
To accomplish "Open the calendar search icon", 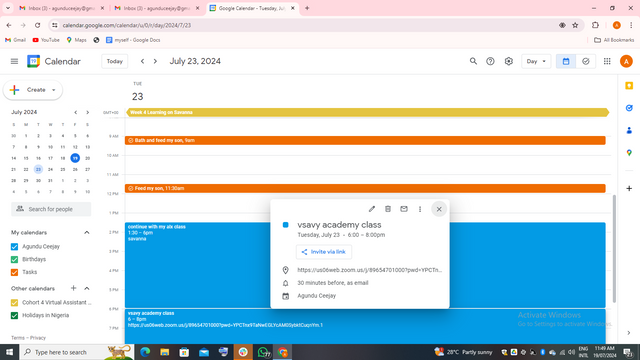I will pos(473,61).
